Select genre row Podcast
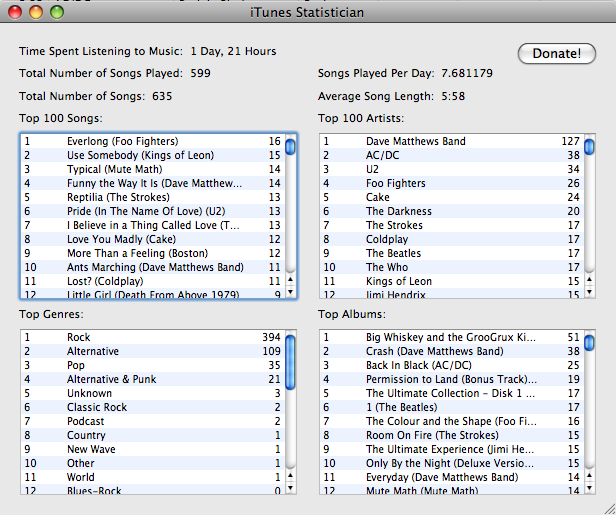 click(x=153, y=422)
